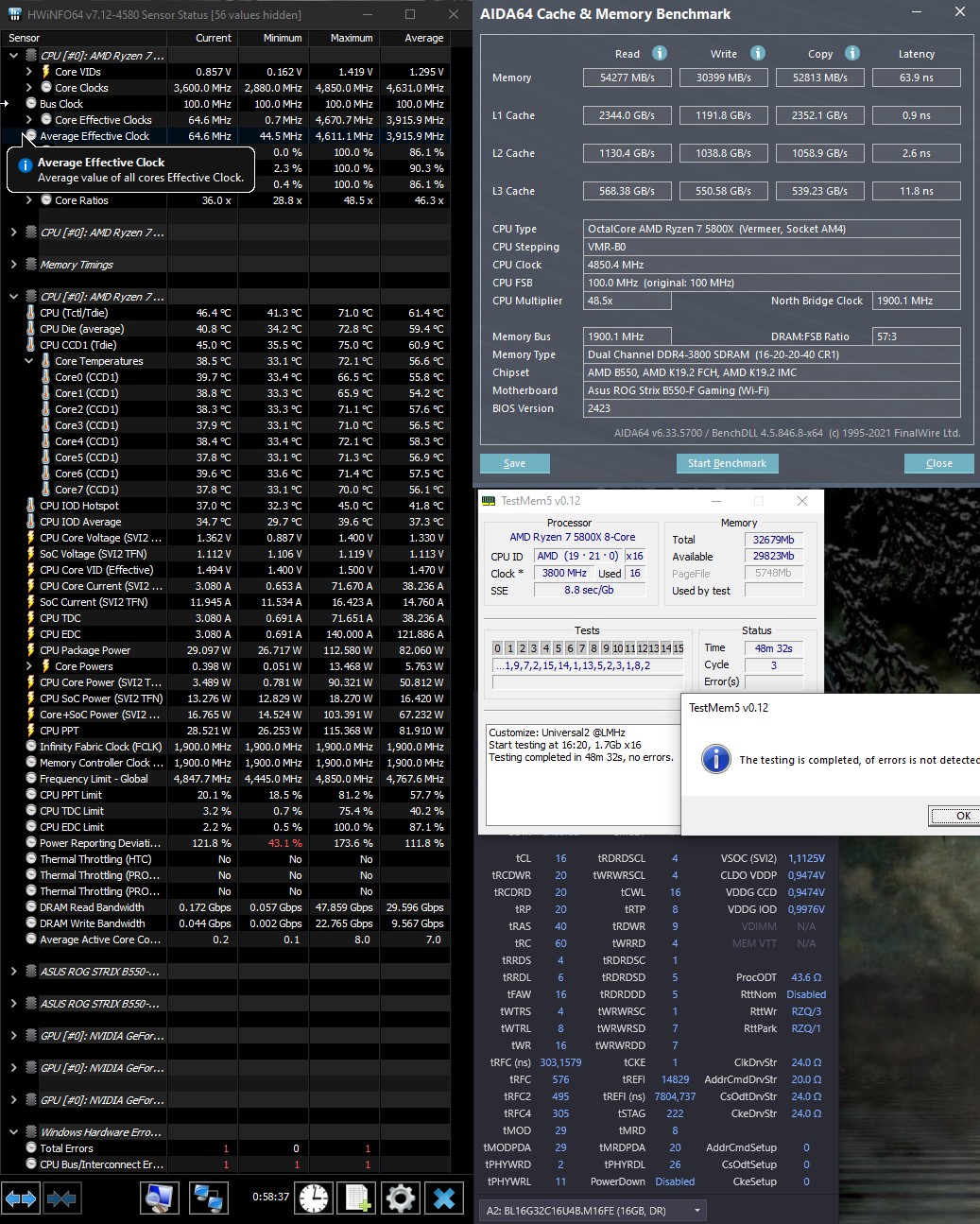Viewport: 980px width, 1224px height.
Task: Click the Total Errors sensor icon
Action: (31, 1148)
